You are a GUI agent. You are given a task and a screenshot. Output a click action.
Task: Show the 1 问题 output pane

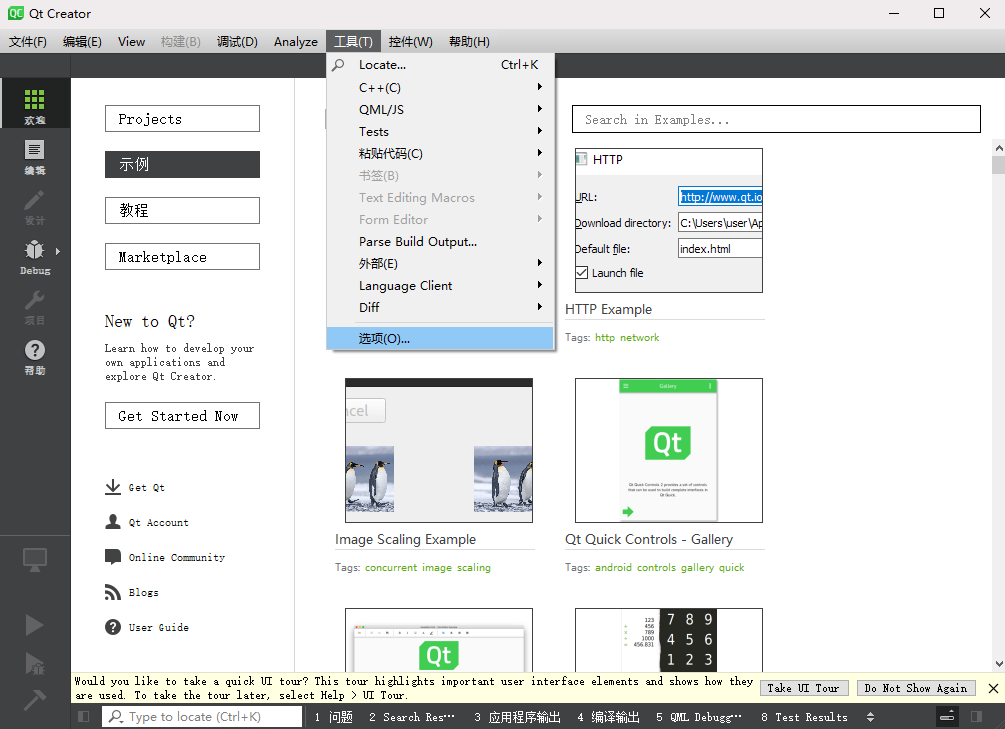(333, 717)
